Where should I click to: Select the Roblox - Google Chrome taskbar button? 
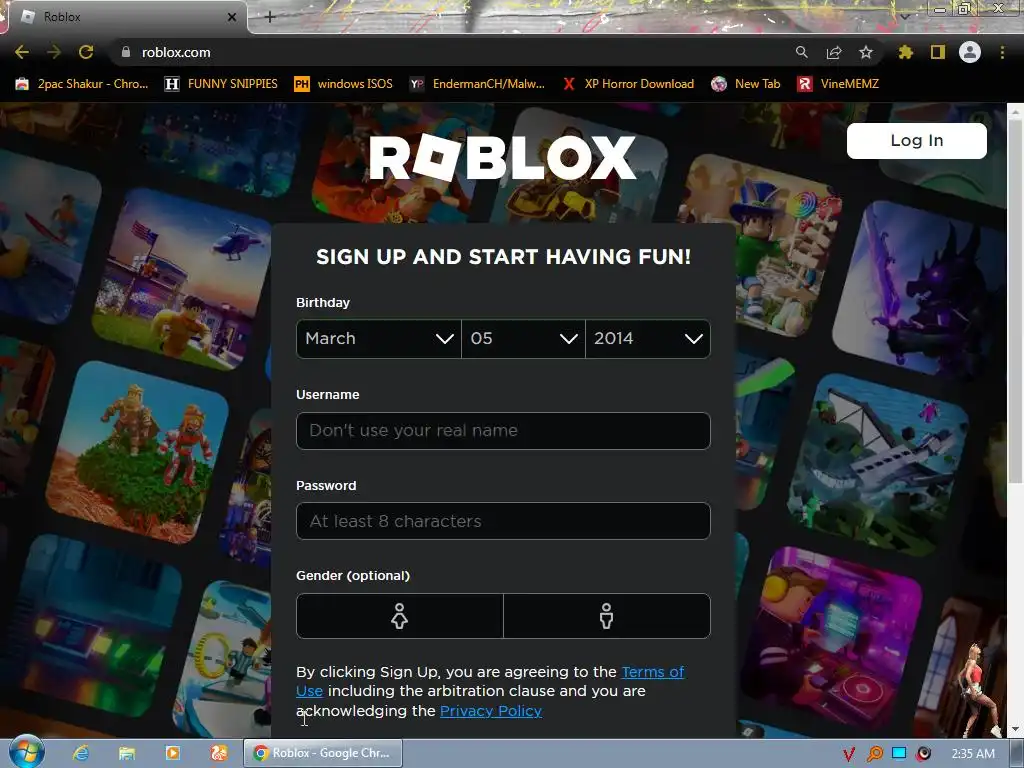(x=323, y=753)
